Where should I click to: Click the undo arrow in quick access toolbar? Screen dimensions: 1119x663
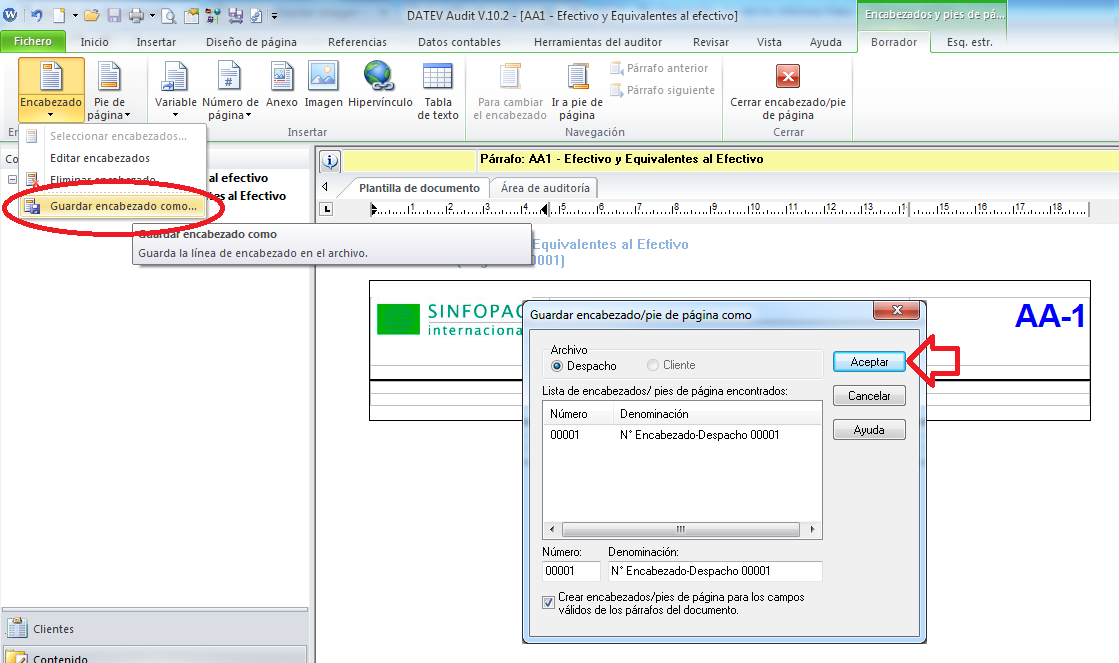pos(36,15)
